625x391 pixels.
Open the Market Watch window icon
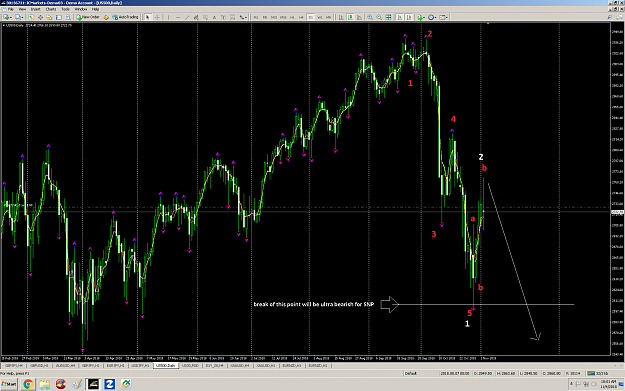click(x=31, y=17)
